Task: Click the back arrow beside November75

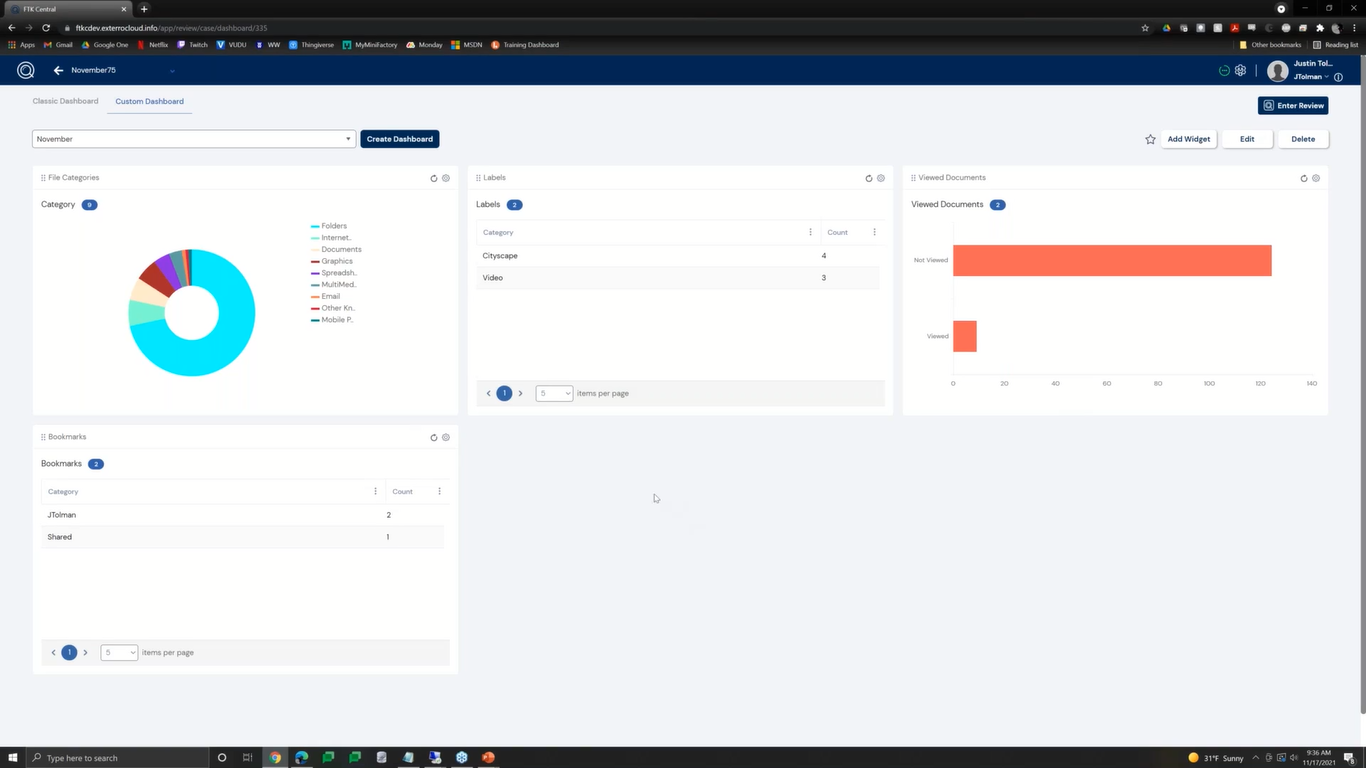Action: (58, 70)
